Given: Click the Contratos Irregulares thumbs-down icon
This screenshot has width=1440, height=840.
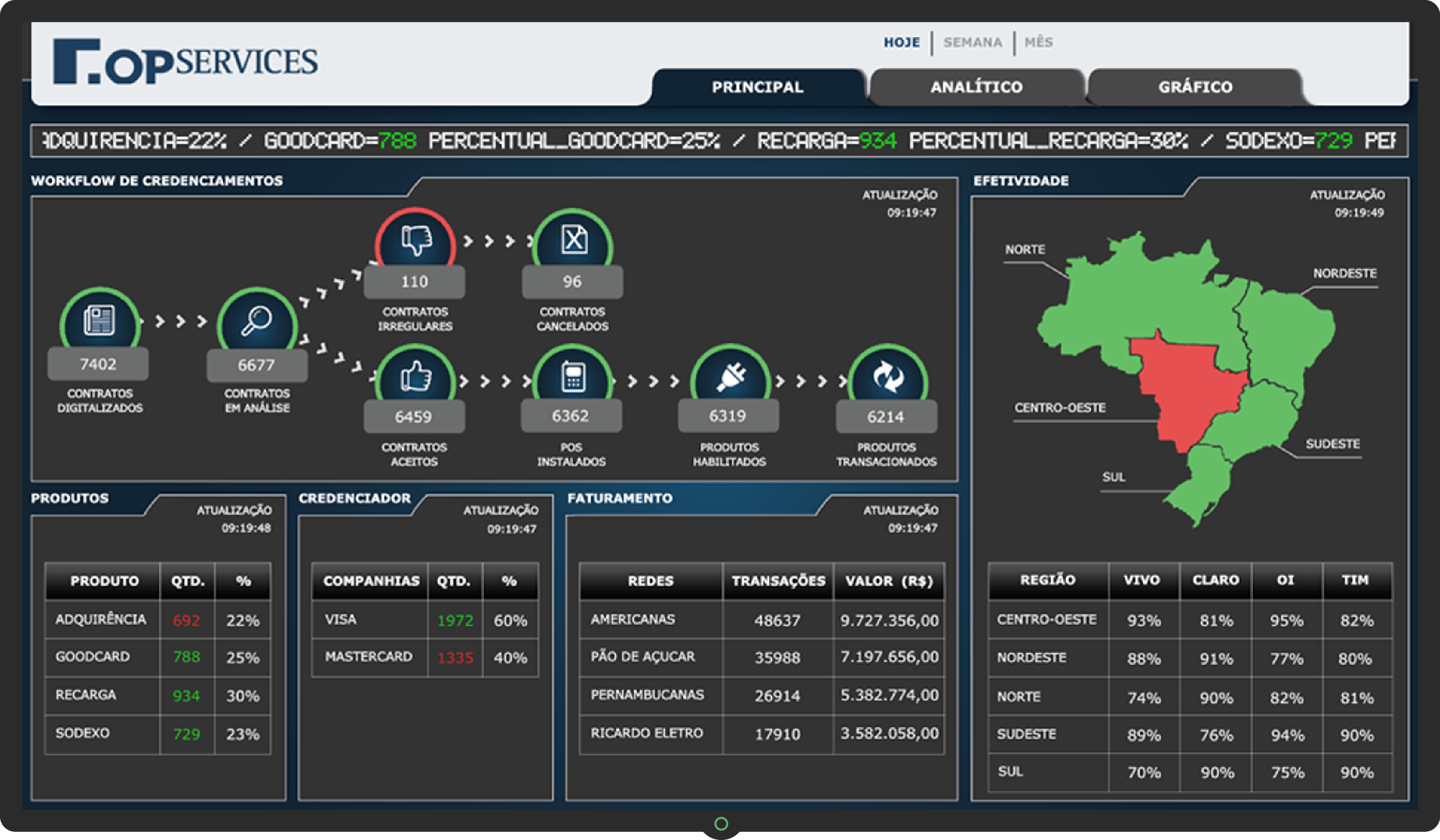Looking at the screenshot, I should (416, 240).
